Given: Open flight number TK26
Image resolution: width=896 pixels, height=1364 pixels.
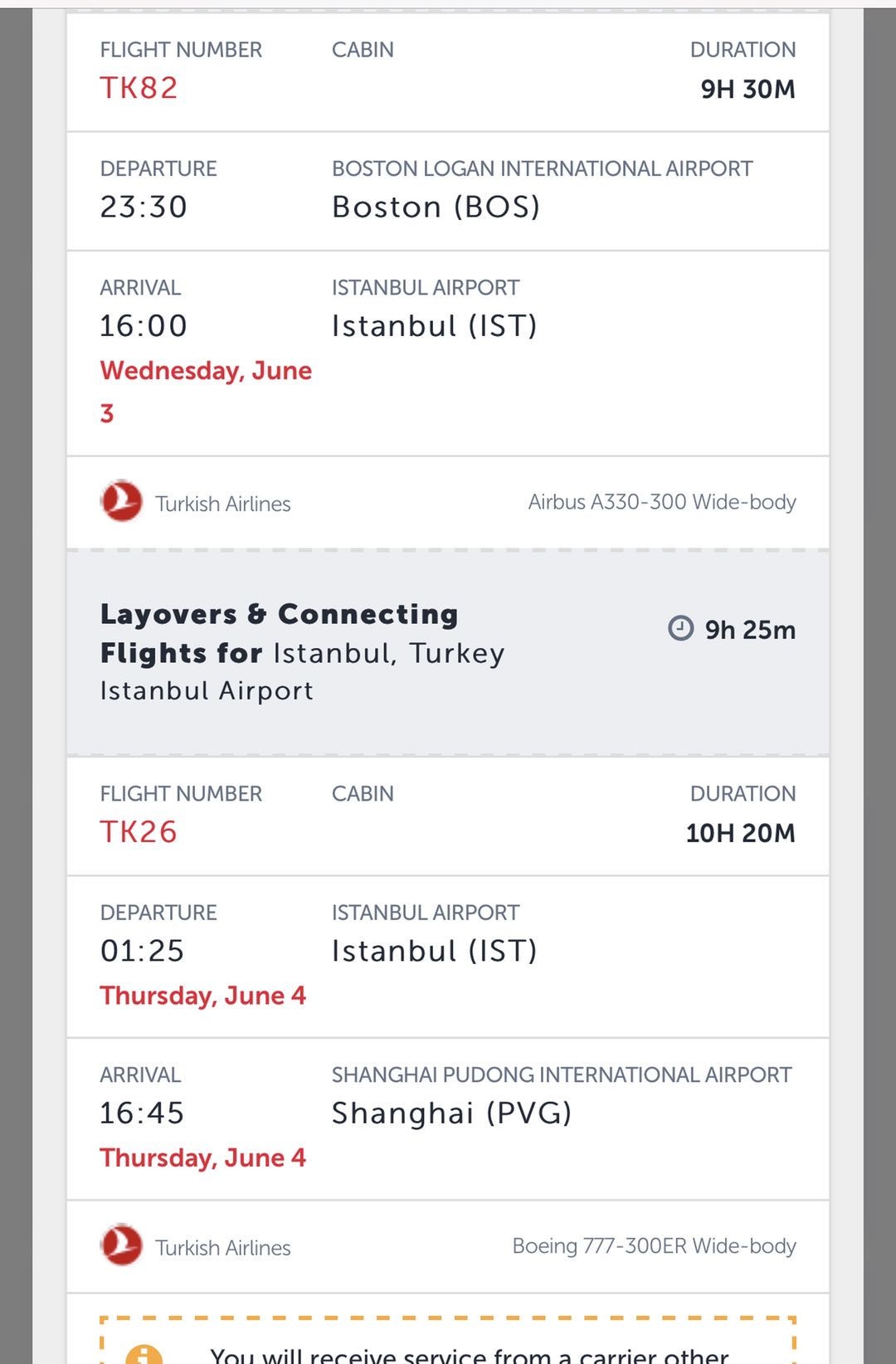Looking at the screenshot, I should 139,831.
